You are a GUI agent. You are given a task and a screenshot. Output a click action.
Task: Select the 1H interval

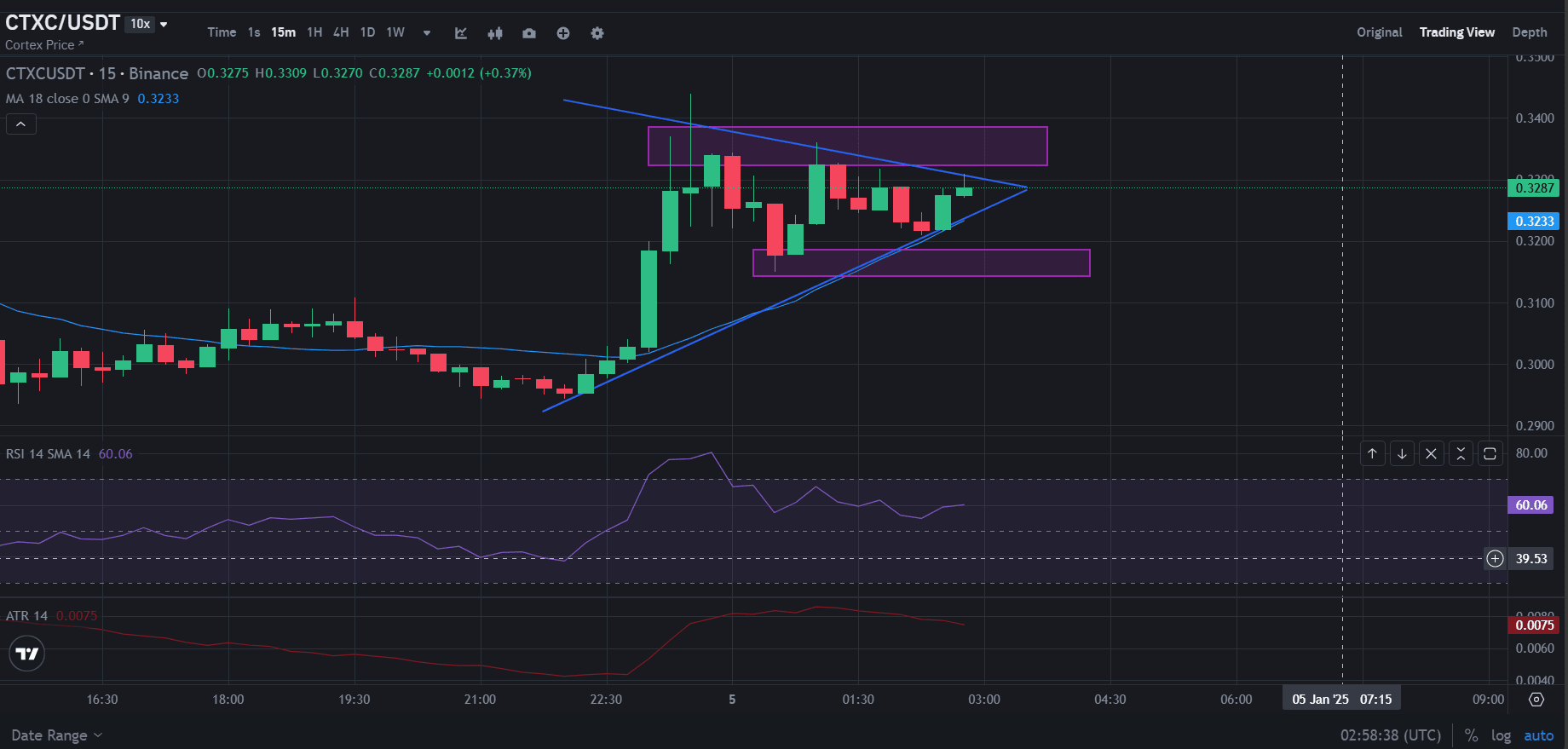point(314,32)
